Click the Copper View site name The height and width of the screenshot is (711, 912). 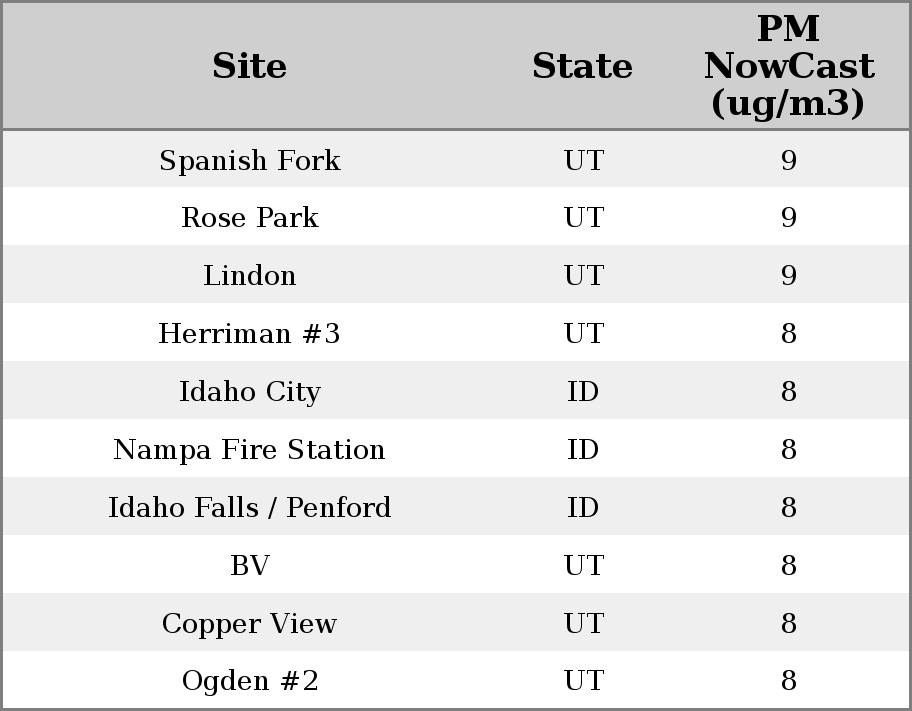tap(249, 624)
